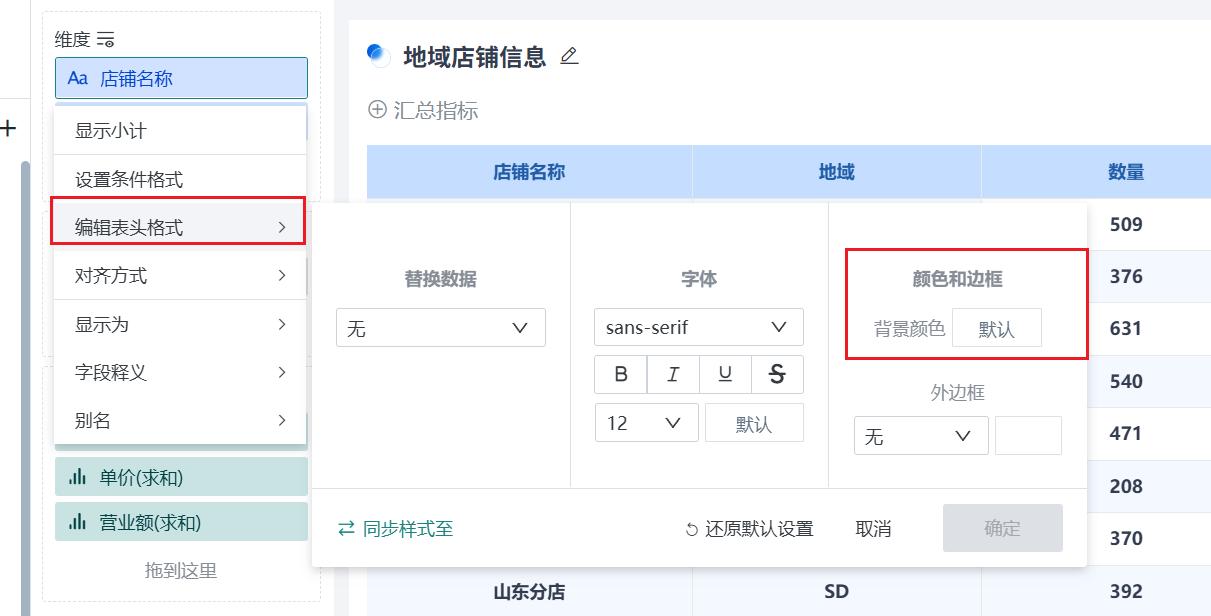
Task: Open the sans-serif font family dropdown
Action: click(x=698, y=327)
